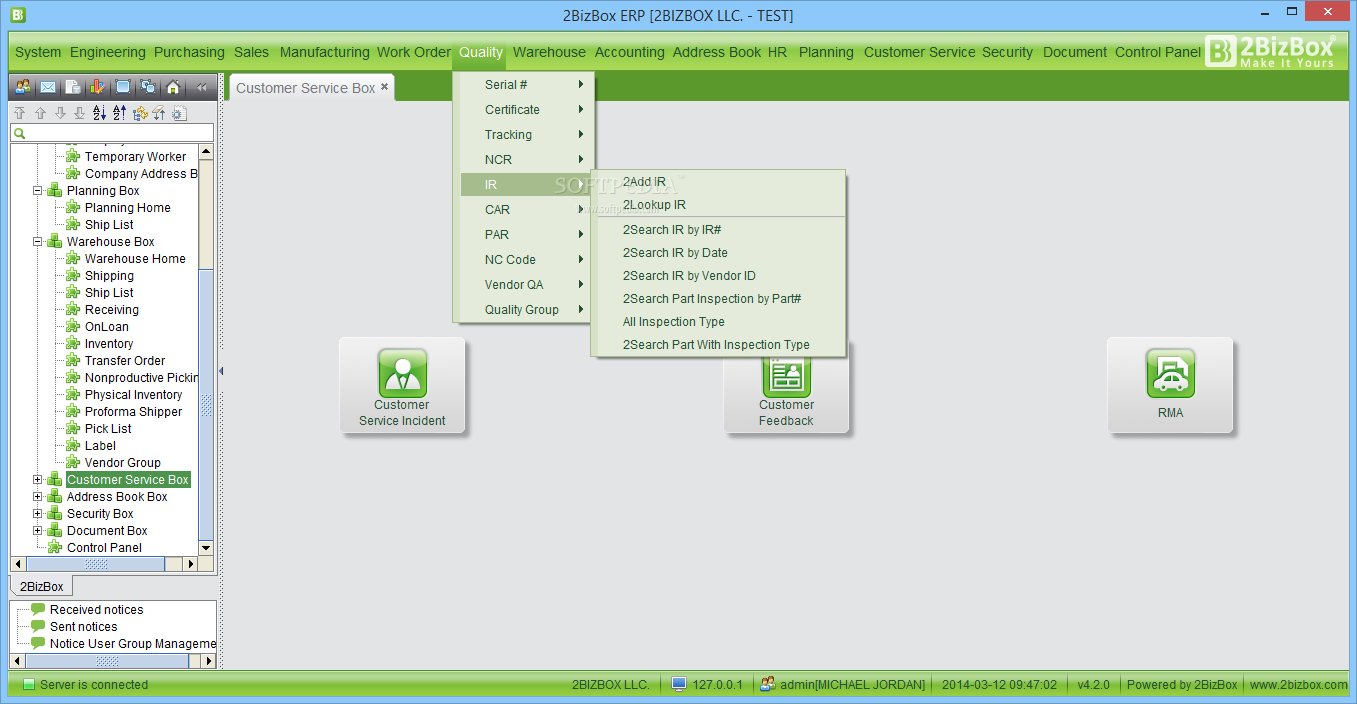Open the envelope mail icon in sidebar toolbar
The height and width of the screenshot is (704, 1357).
pos(47,87)
